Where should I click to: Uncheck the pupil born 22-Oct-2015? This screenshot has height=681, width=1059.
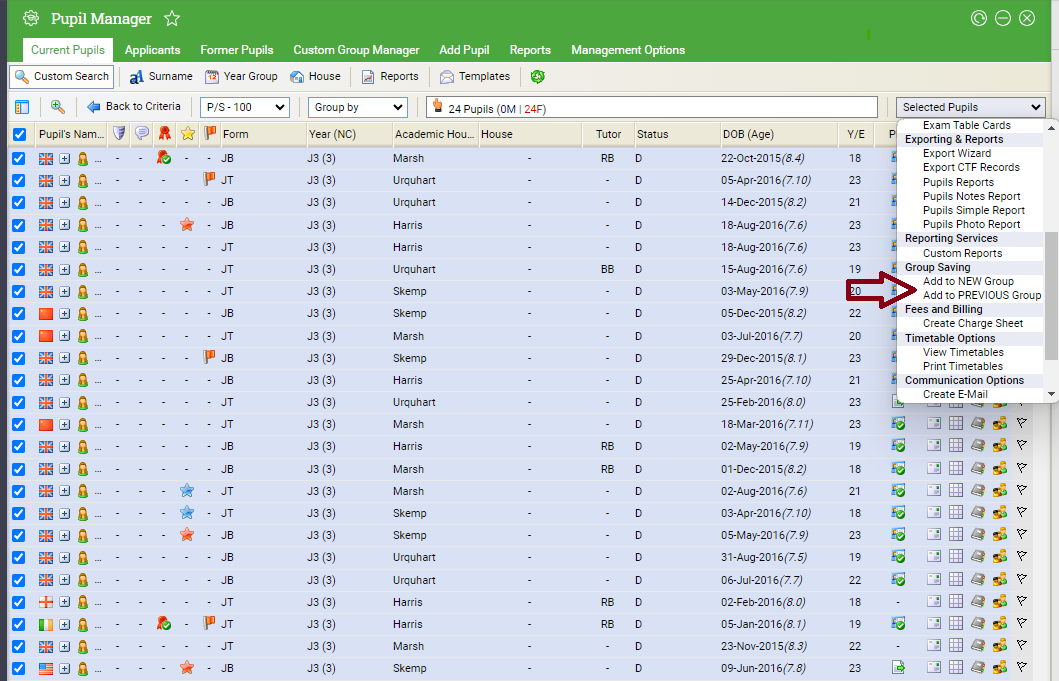point(18,158)
